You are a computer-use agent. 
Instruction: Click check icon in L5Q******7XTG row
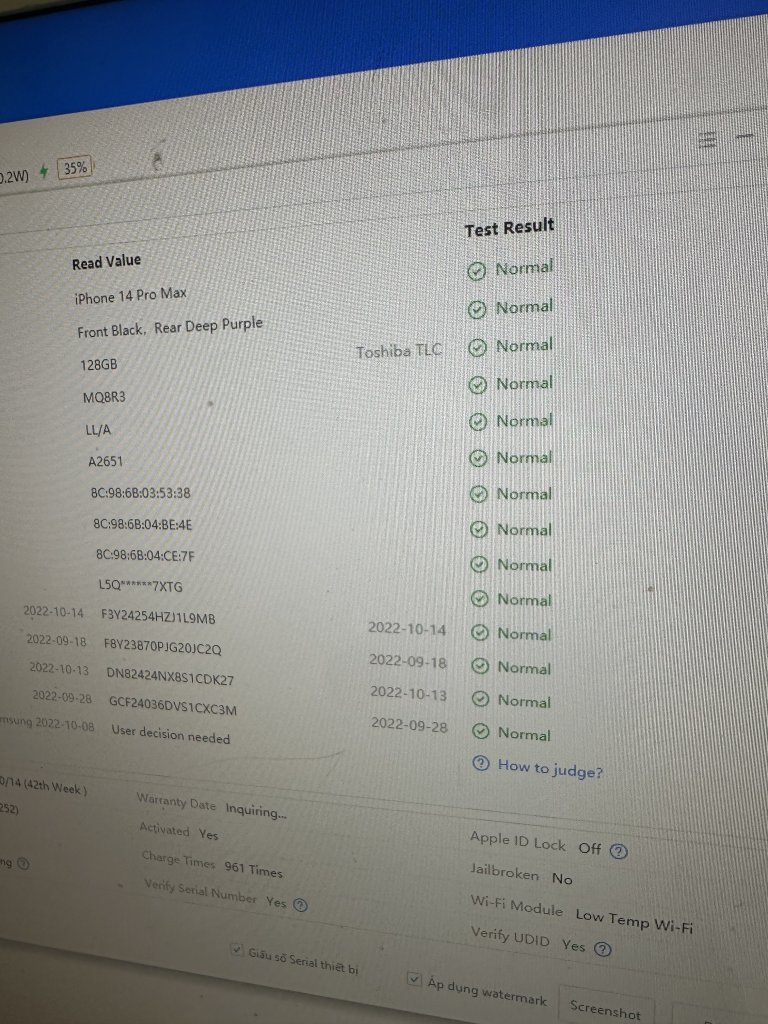click(x=479, y=599)
